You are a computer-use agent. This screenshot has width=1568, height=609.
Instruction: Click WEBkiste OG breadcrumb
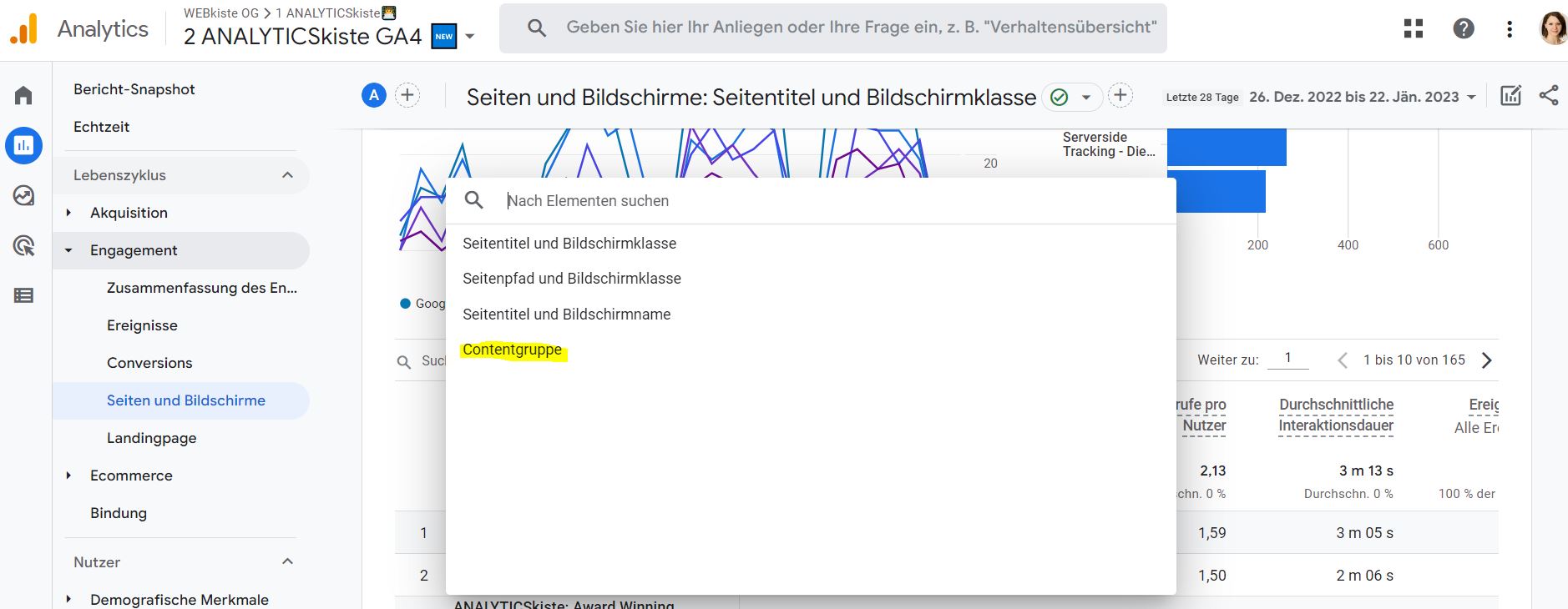(221, 13)
